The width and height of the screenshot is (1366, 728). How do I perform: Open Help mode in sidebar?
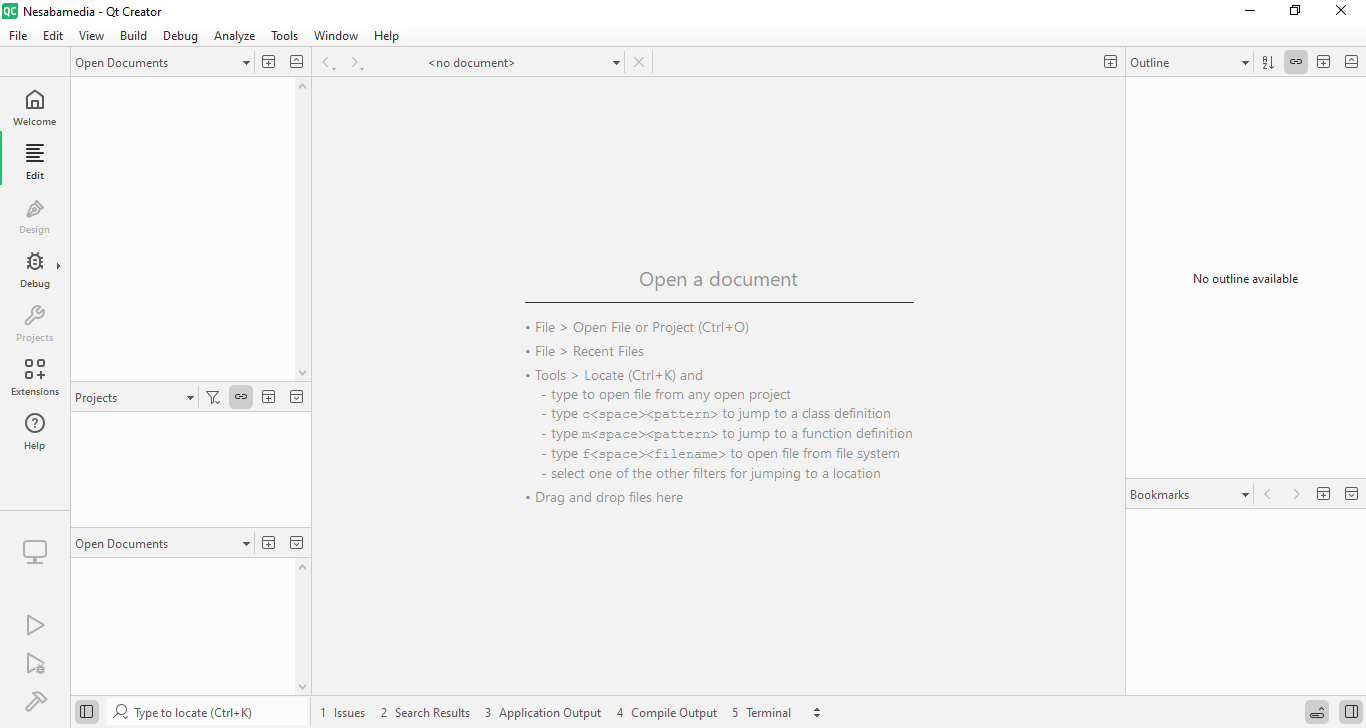(35, 431)
